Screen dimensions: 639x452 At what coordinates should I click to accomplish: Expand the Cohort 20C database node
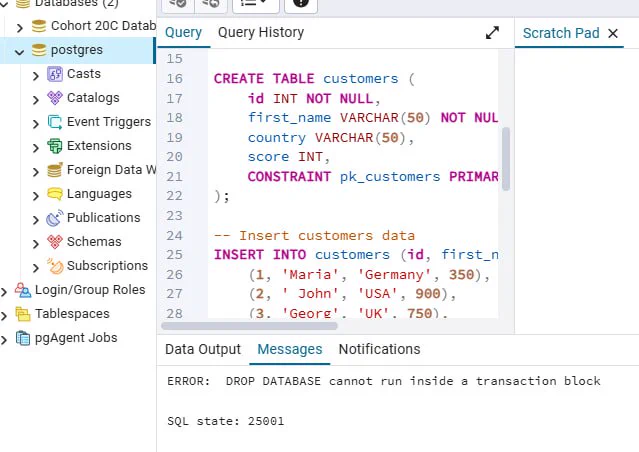(x=20, y=27)
